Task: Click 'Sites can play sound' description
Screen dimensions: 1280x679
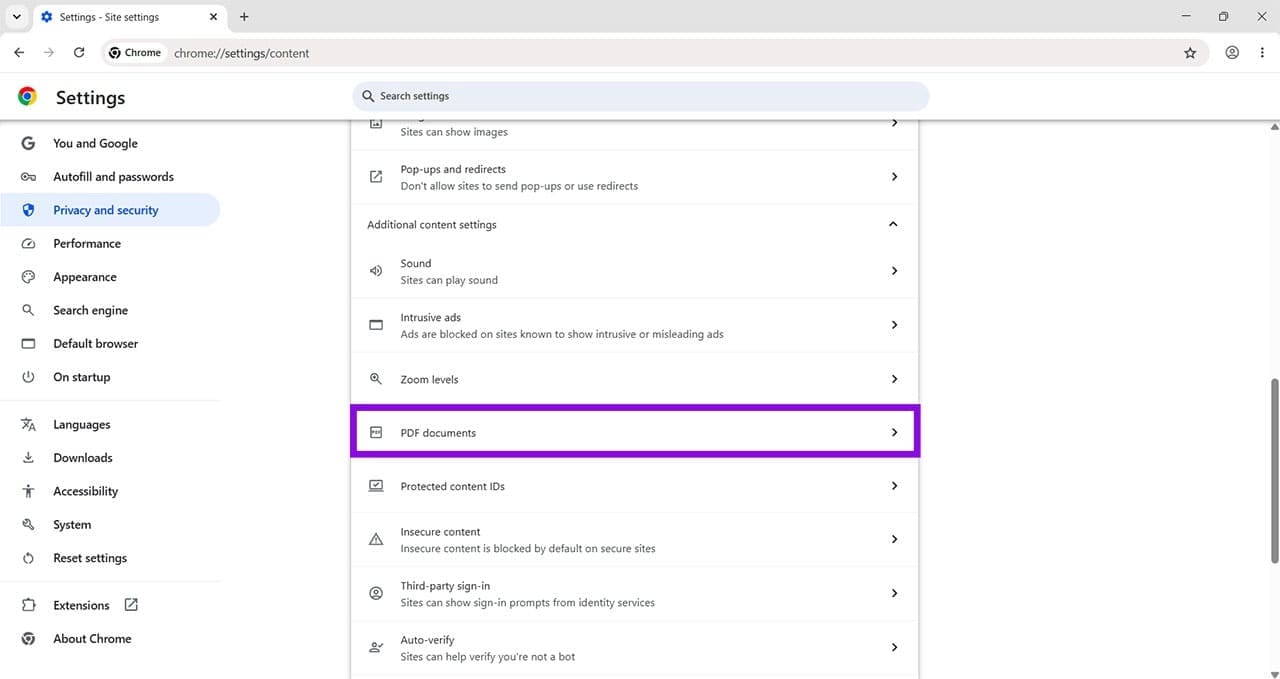Action: [x=449, y=280]
